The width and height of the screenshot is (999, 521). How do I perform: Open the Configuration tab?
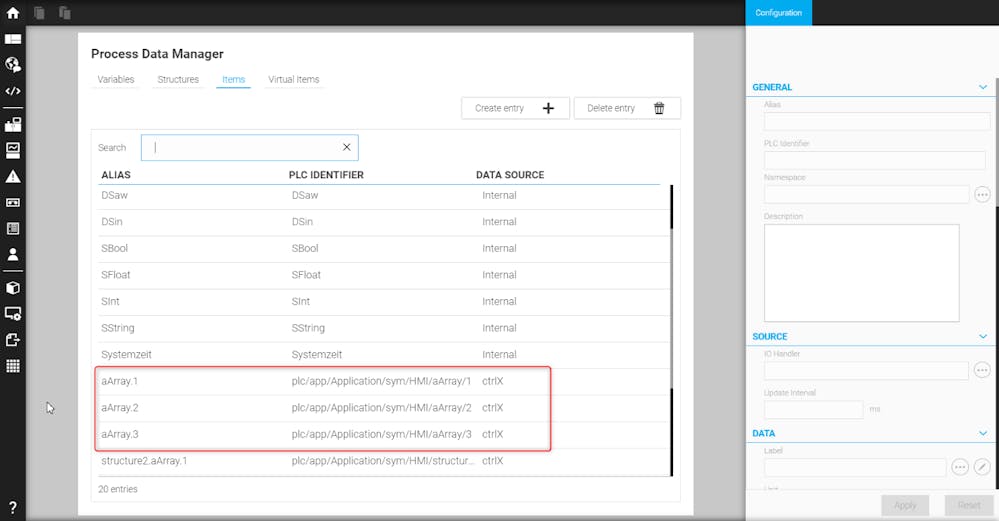(779, 13)
